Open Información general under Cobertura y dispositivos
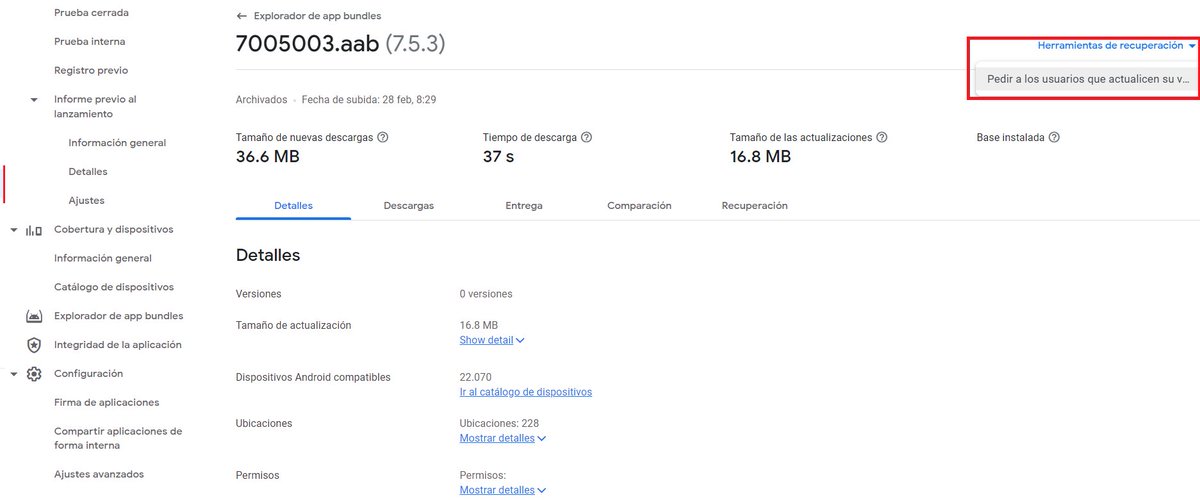The height and width of the screenshot is (500, 1200). tap(103, 258)
